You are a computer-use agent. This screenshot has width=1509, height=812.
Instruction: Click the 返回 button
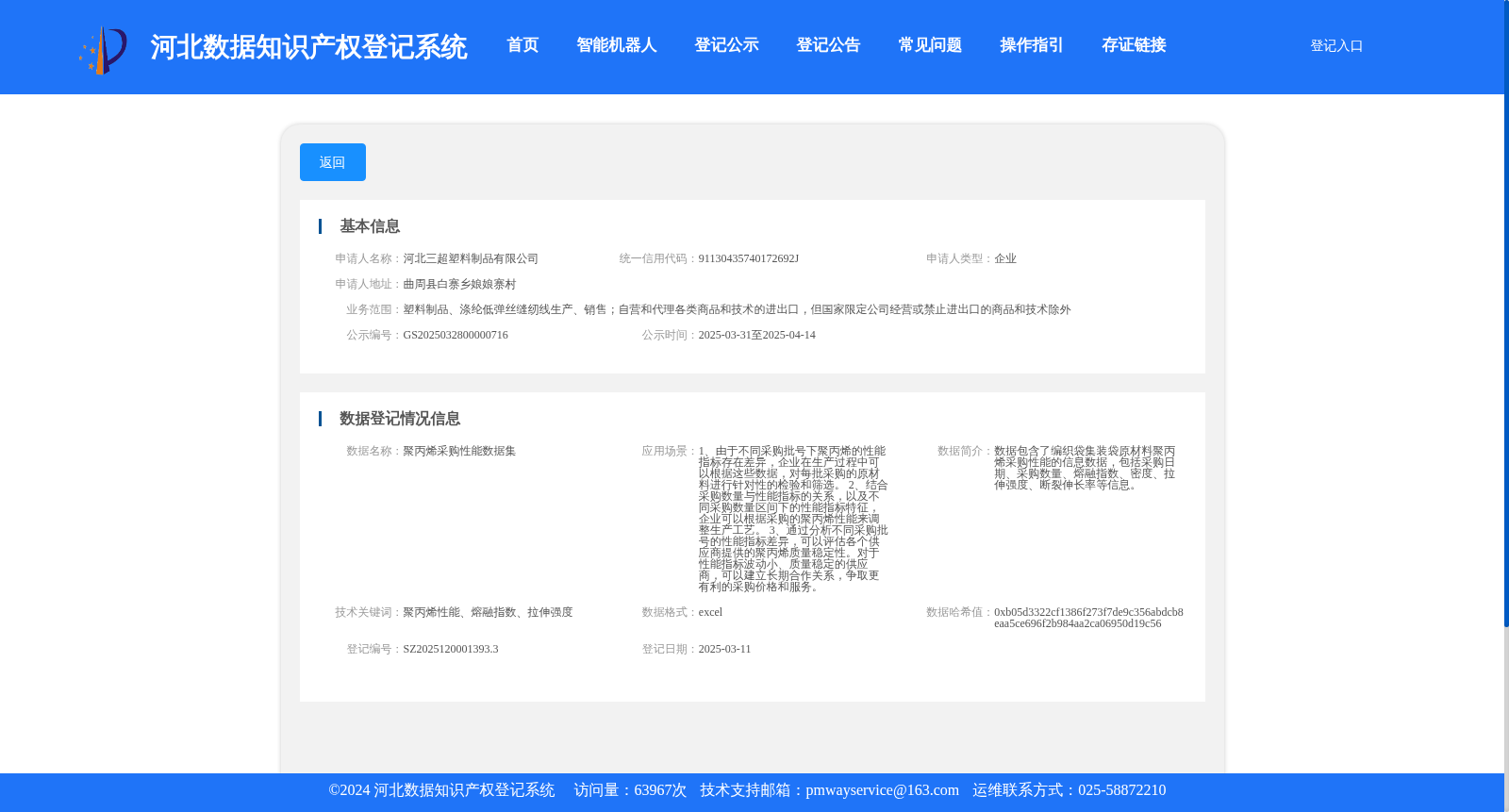(333, 162)
